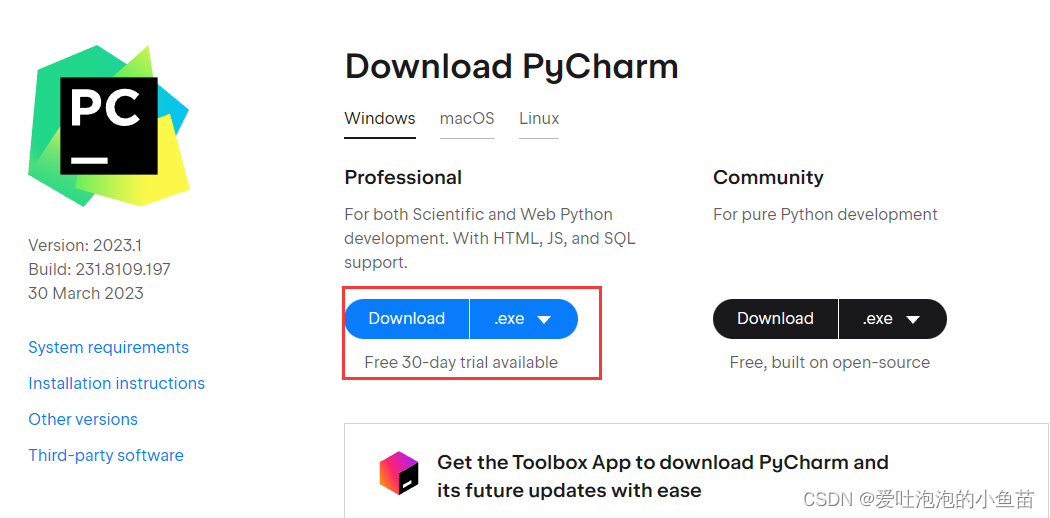This screenshot has height=518, width=1050.
Task: Click the JetBrains Toolbox App icon
Action: pyautogui.click(x=399, y=472)
